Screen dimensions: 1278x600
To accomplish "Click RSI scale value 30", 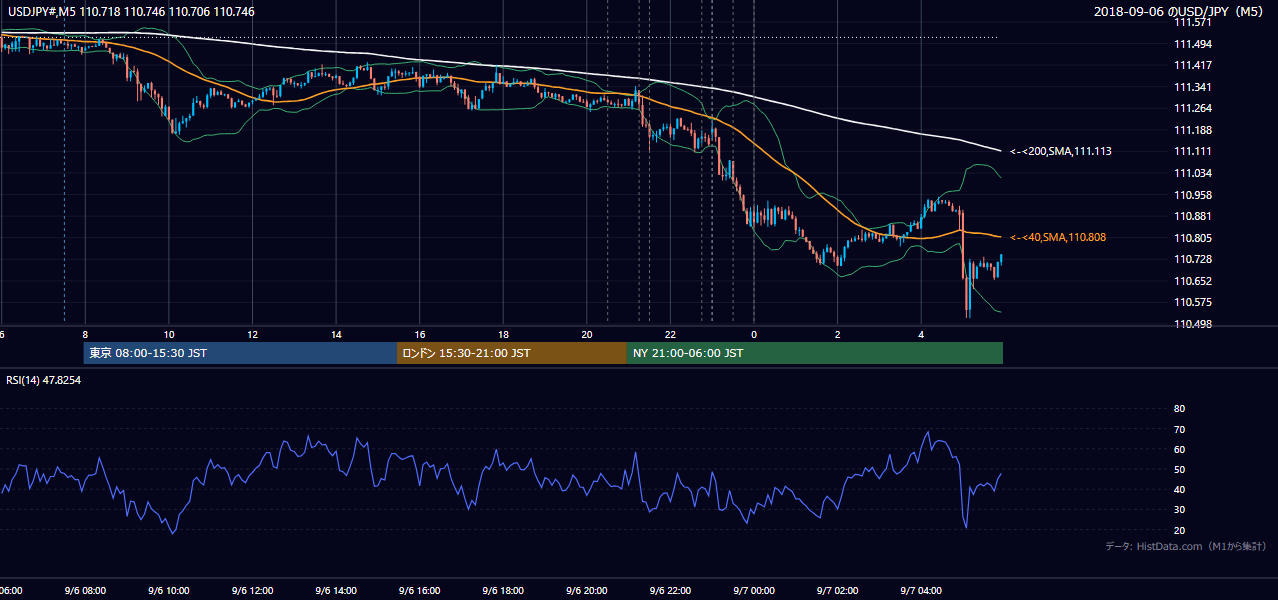I will pyautogui.click(x=1179, y=509).
